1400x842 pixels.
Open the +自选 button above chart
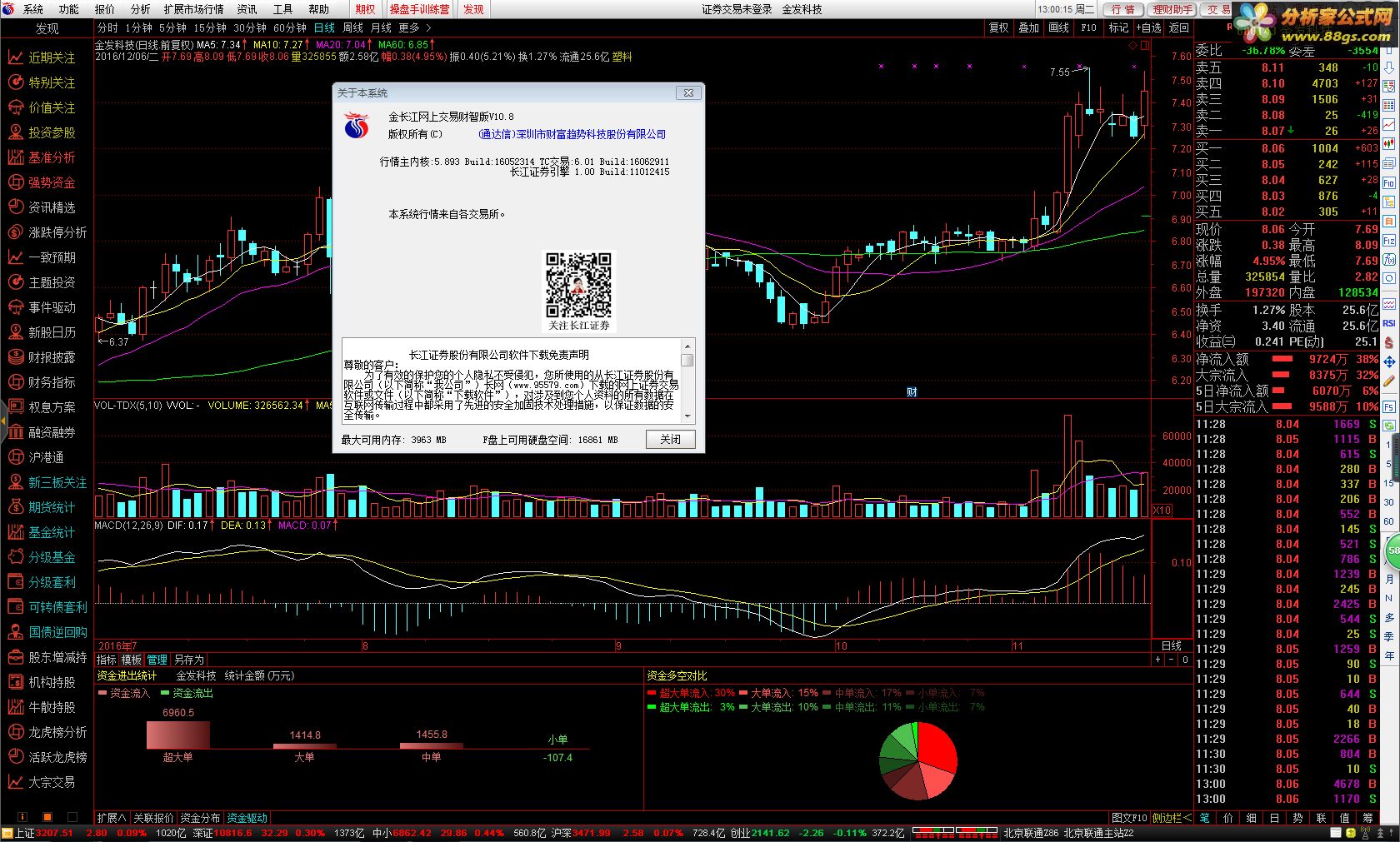[x=1149, y=27]
